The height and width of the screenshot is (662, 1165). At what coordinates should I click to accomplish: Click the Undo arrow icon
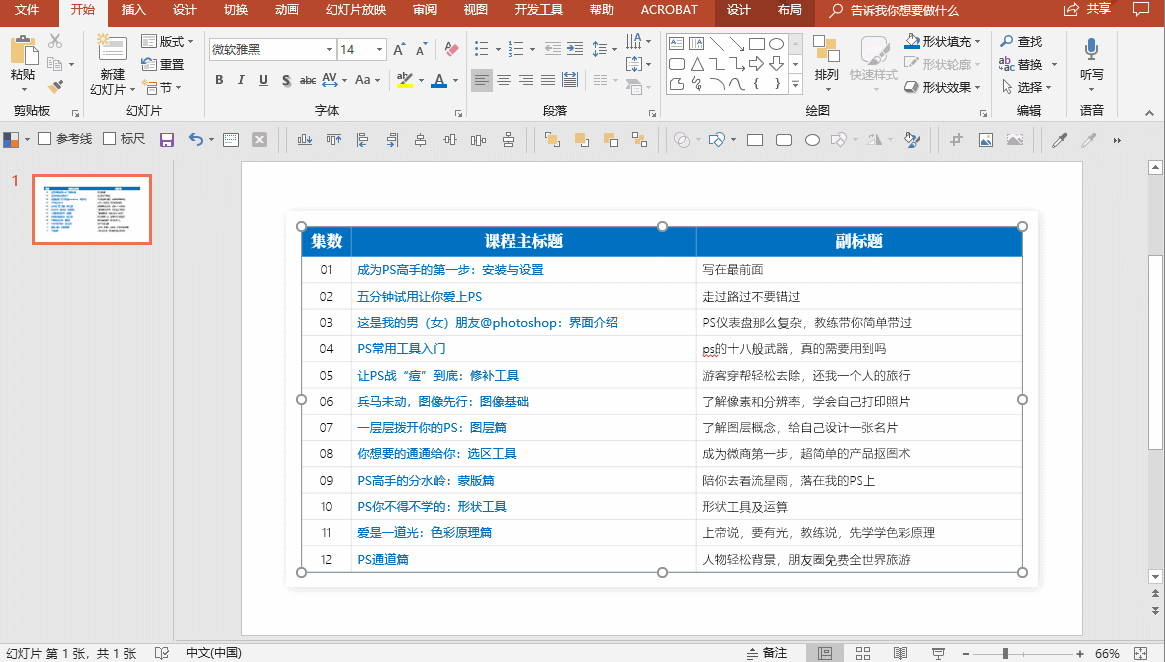195,140
